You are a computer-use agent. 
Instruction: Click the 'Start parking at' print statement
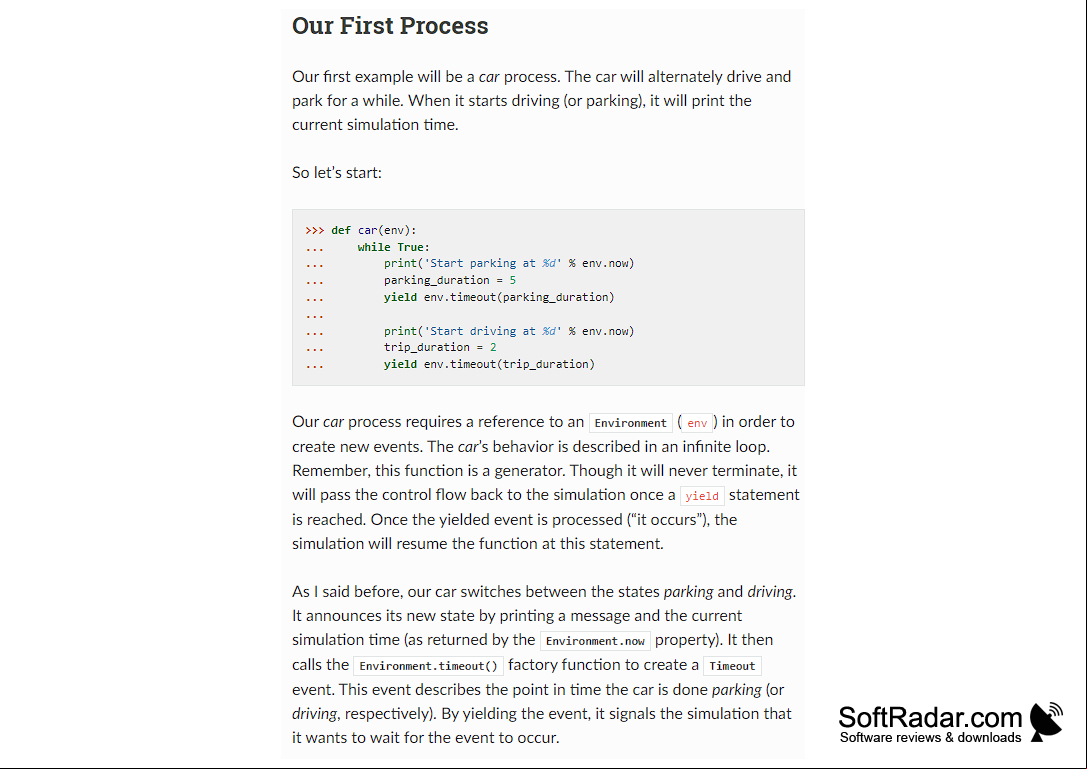(509, 263)
